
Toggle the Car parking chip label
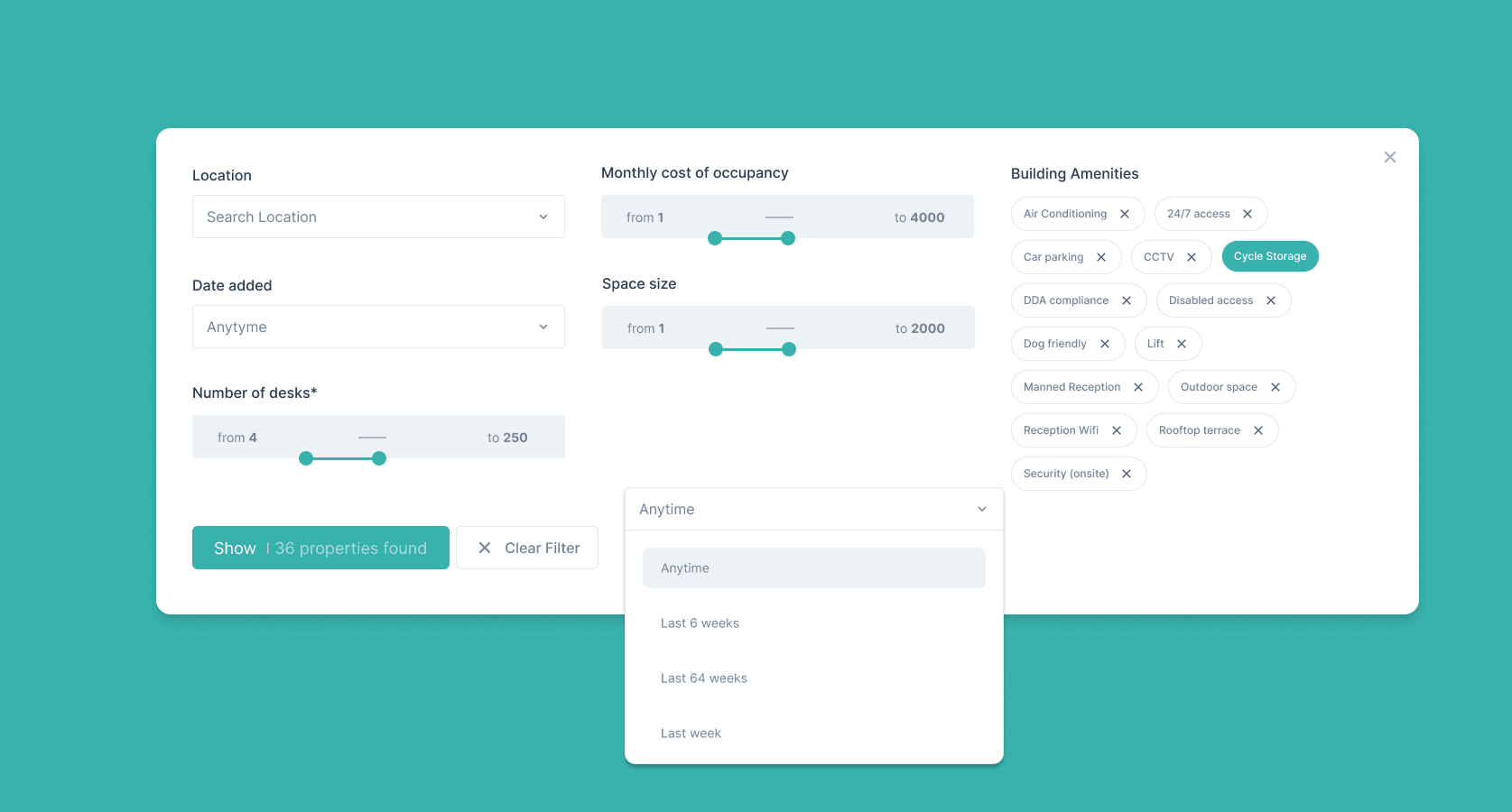tap(1053, 257)
